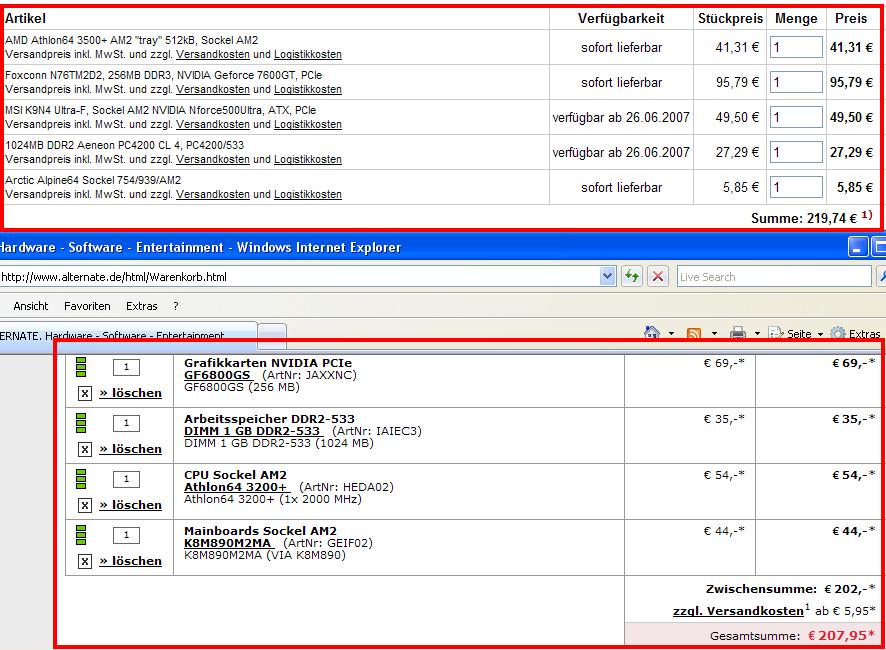886x650 pixels.
Task: Click the Live Search box
Action: 774,276
